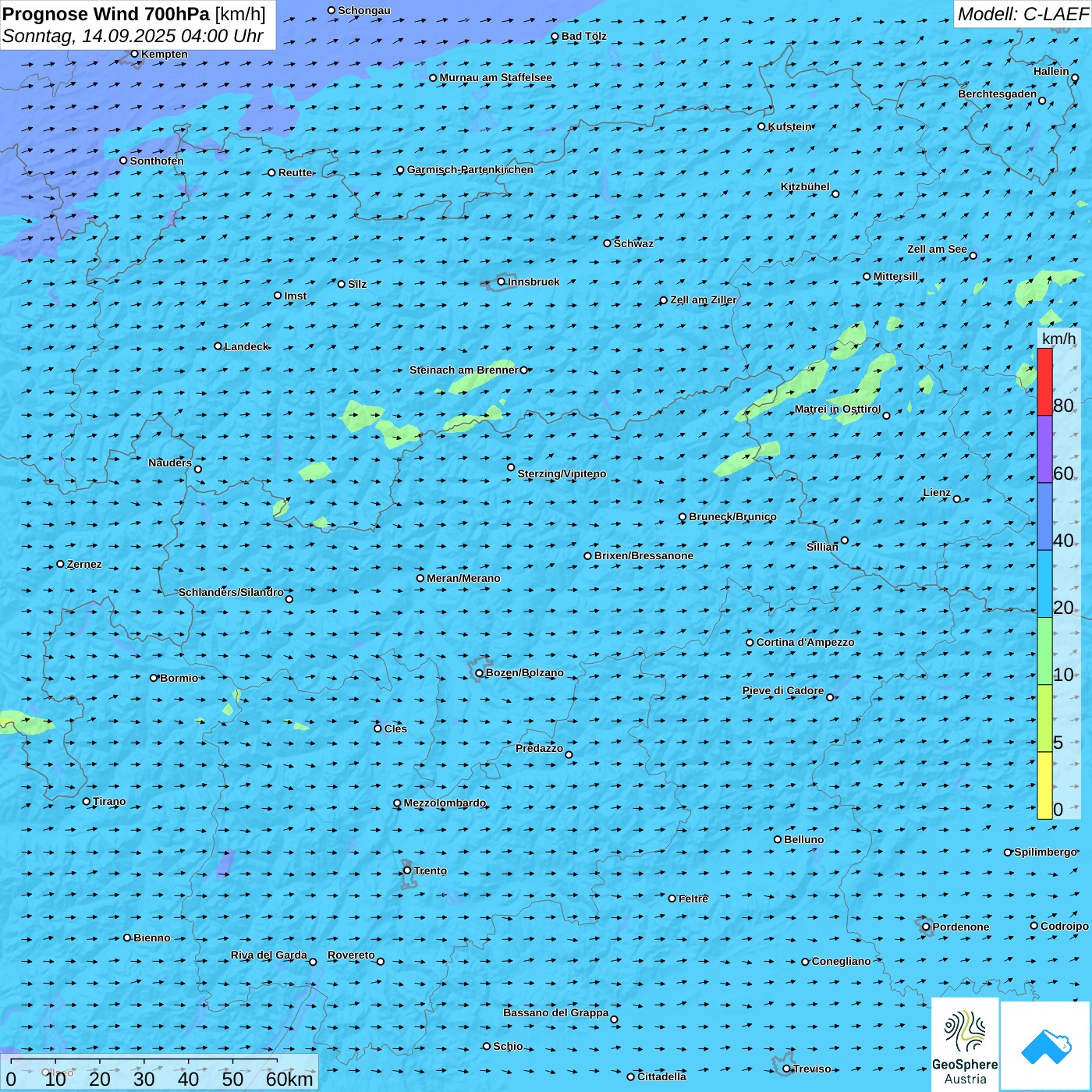This screenshot has height=1092, width=1092.
Task: Click the 'Pieve di Cadore' label
Action: pos(782,690)
